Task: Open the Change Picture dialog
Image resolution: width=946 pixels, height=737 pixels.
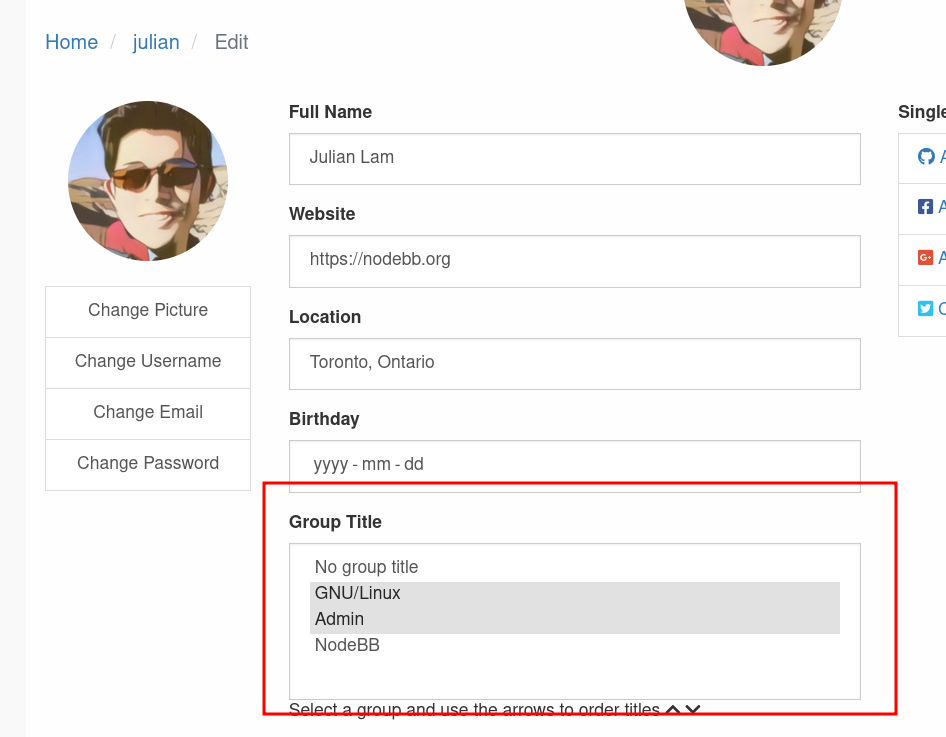Action: [147, 310]
